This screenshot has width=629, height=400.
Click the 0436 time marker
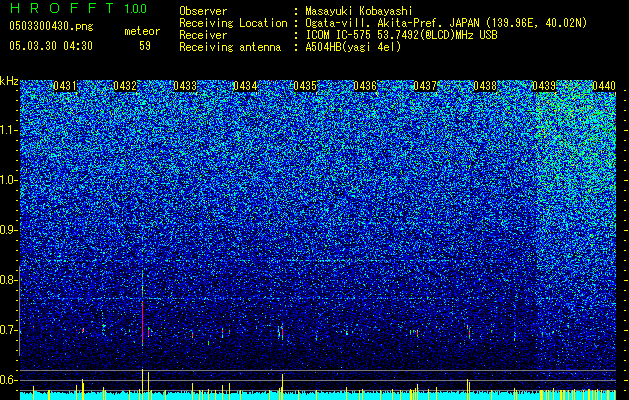365,86
